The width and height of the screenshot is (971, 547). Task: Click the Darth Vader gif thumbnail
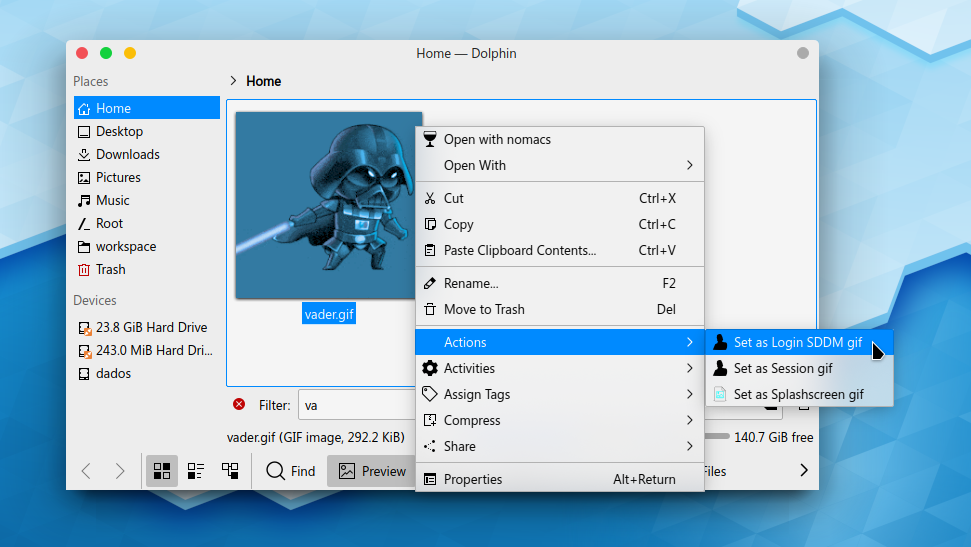click(328, 205)
